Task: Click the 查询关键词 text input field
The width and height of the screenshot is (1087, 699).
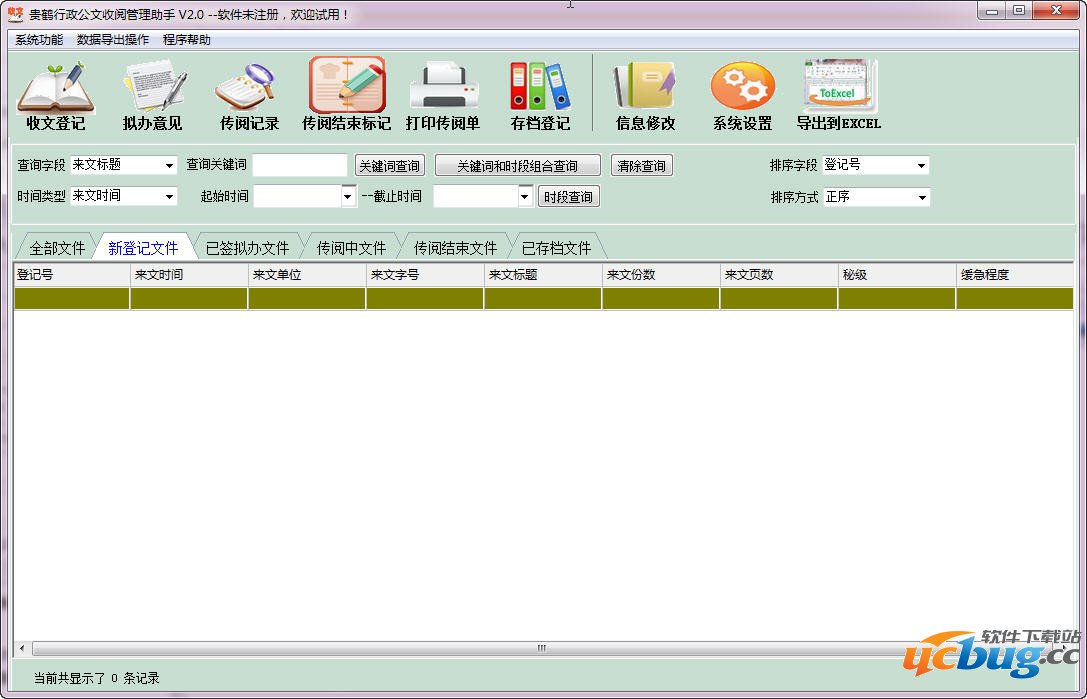Action: [x=300, y=166]
